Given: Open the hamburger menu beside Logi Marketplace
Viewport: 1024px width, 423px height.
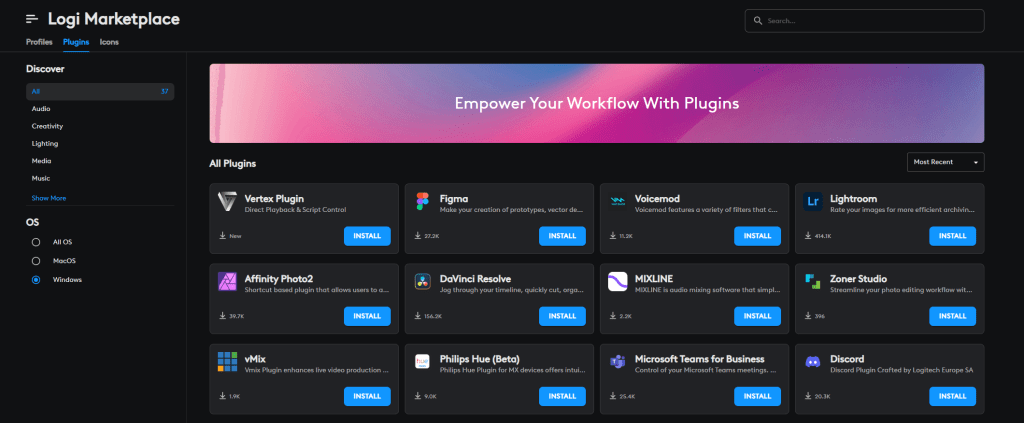Looking at the screenshot, I should [x=32, y=19].
